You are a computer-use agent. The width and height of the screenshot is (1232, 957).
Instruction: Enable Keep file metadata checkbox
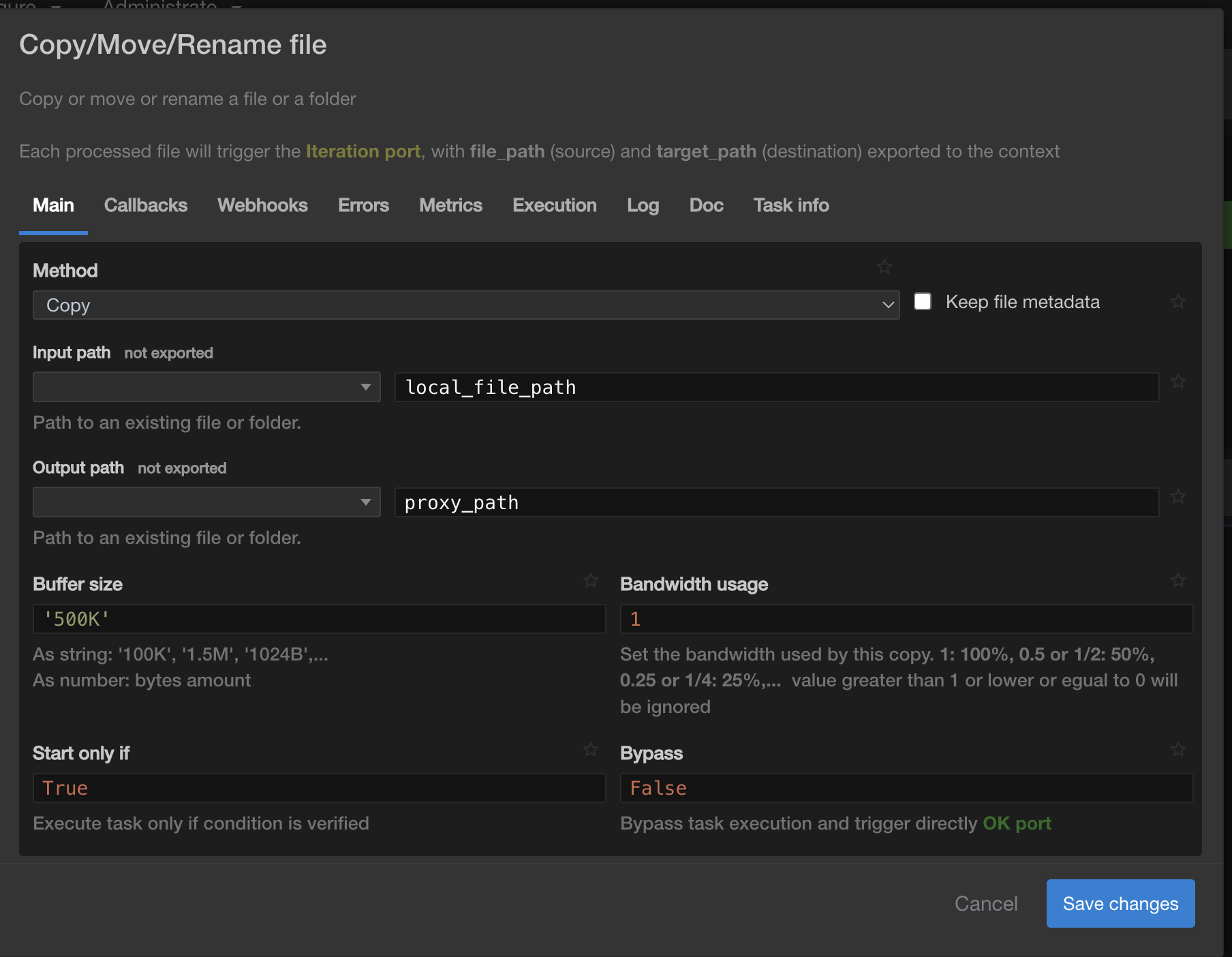click(x=923, y=301)
